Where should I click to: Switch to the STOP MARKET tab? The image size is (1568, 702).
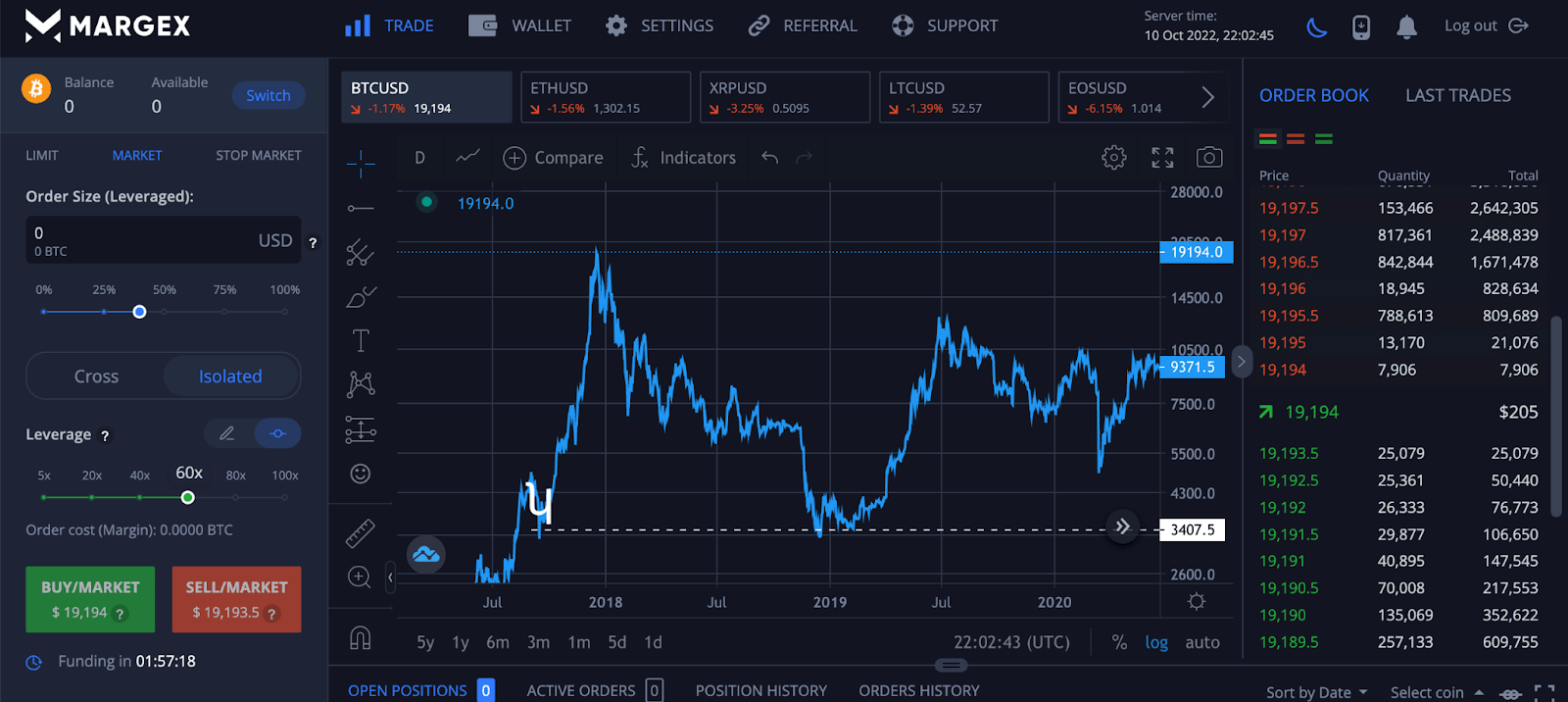259,155
